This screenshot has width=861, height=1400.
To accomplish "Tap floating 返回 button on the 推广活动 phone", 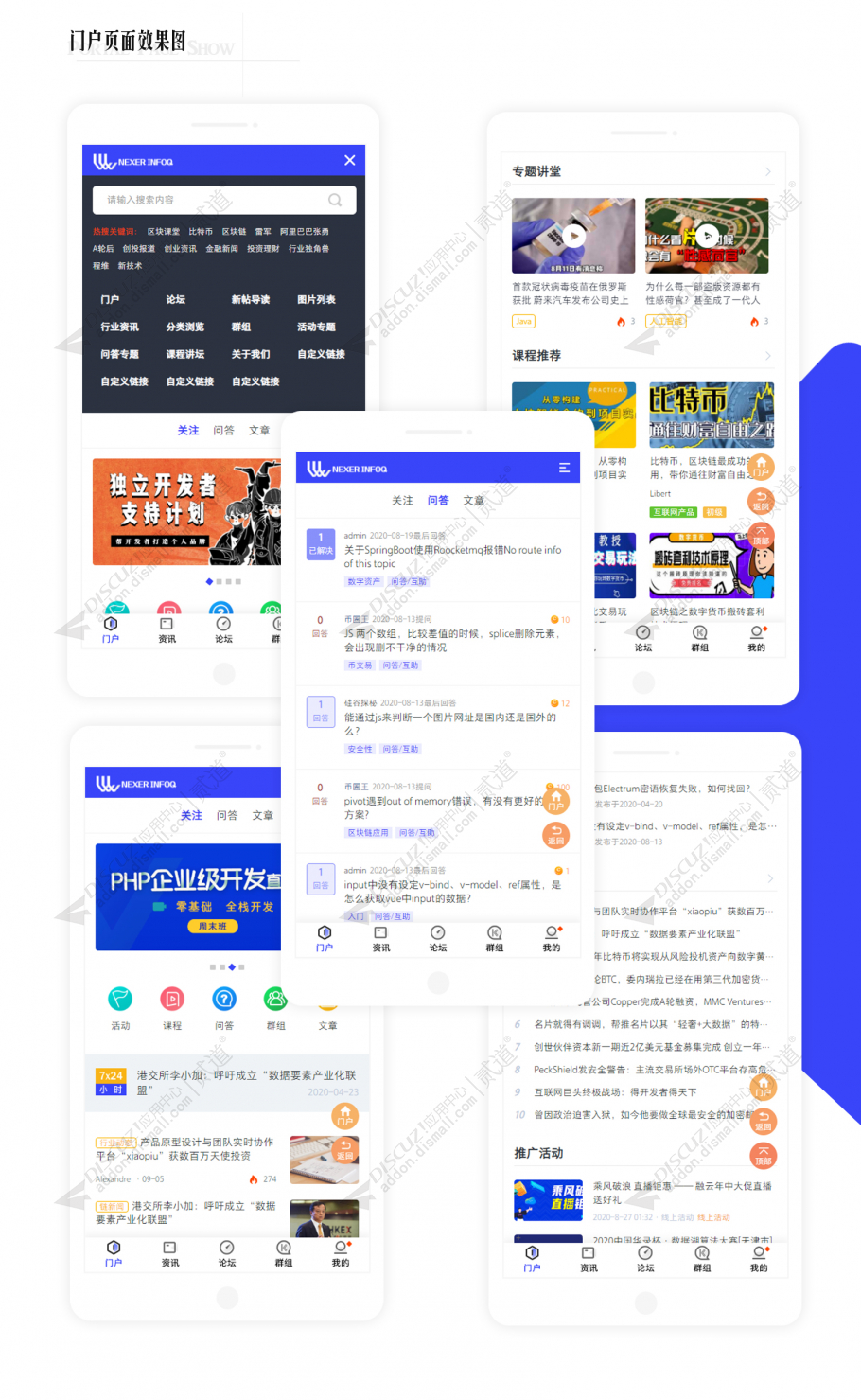I will tap(764, 1121).
